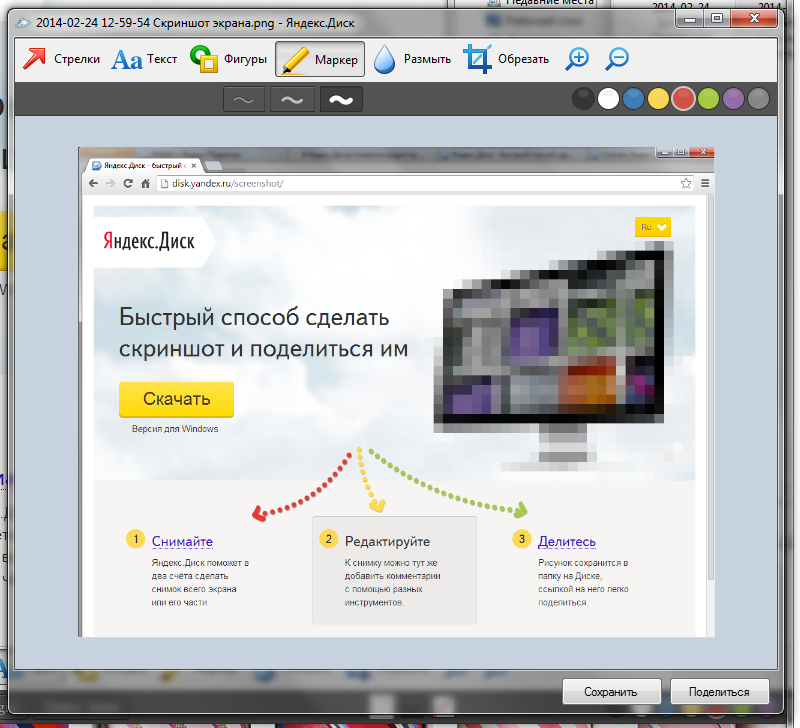Screen dimensions: 800x728
Task: Click the browser home icon
Action: point(145,184)
